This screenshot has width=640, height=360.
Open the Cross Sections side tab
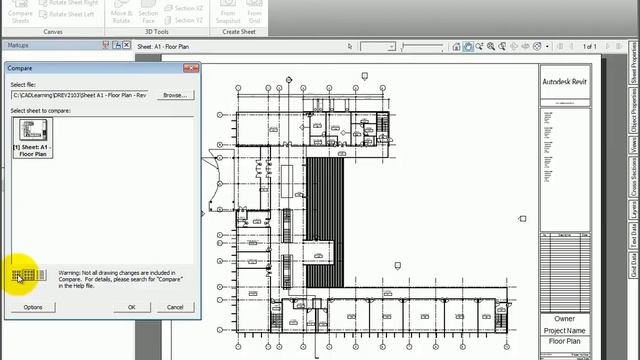tap(633, 178)
